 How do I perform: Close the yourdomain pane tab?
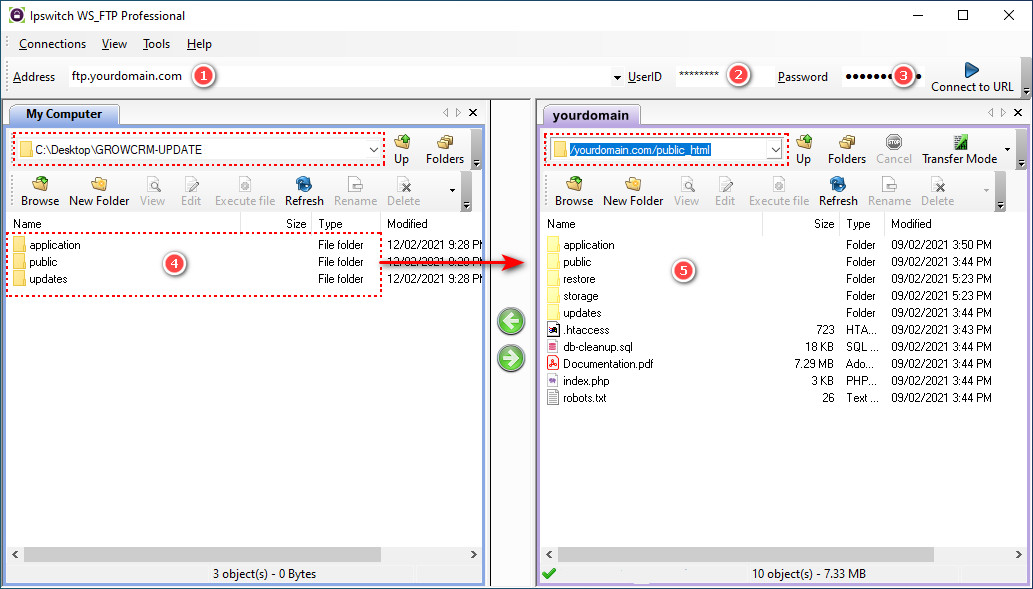click(1018, 113)
